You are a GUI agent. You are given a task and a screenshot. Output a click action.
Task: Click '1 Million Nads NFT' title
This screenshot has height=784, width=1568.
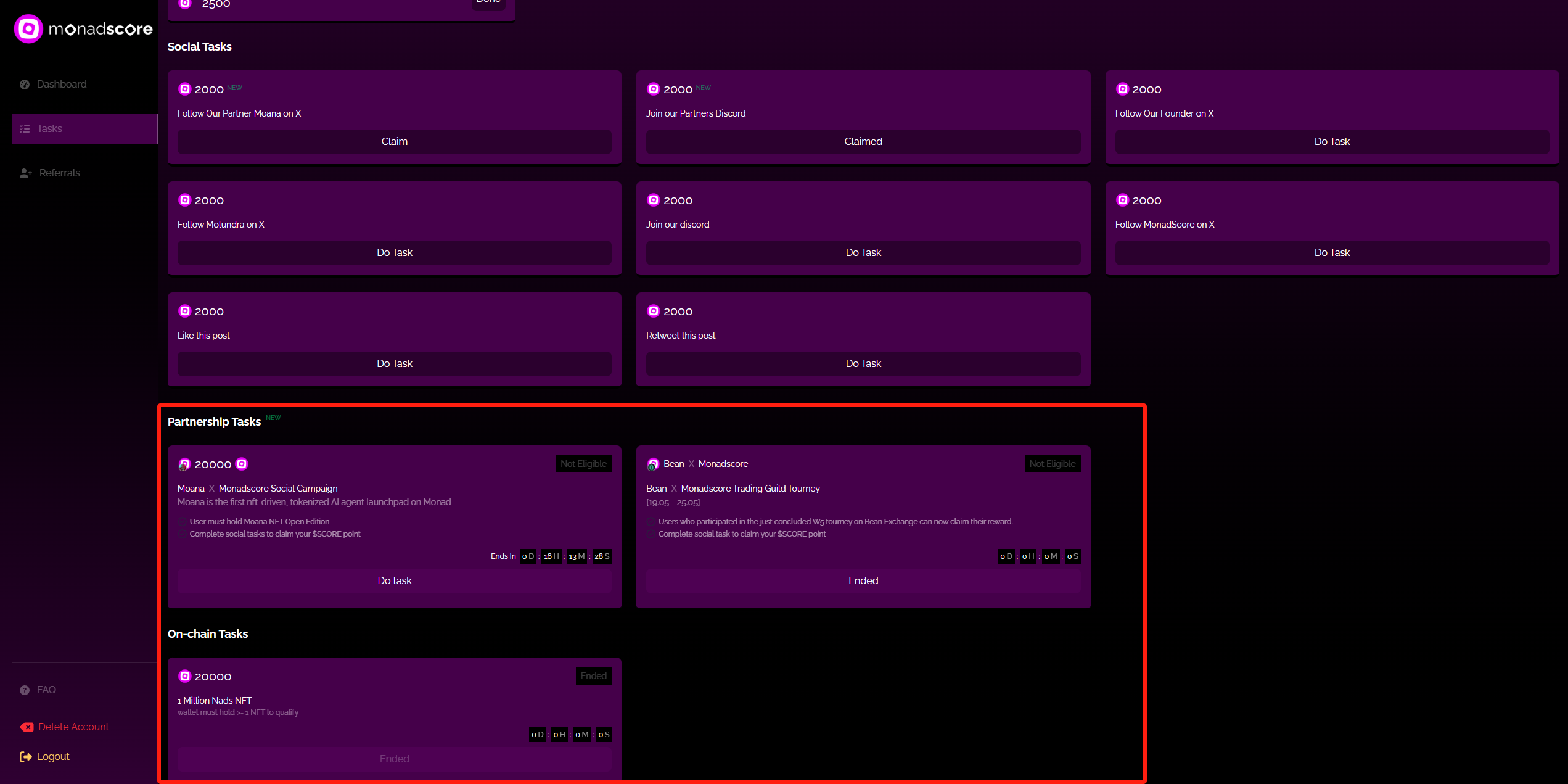click(215, 701)
